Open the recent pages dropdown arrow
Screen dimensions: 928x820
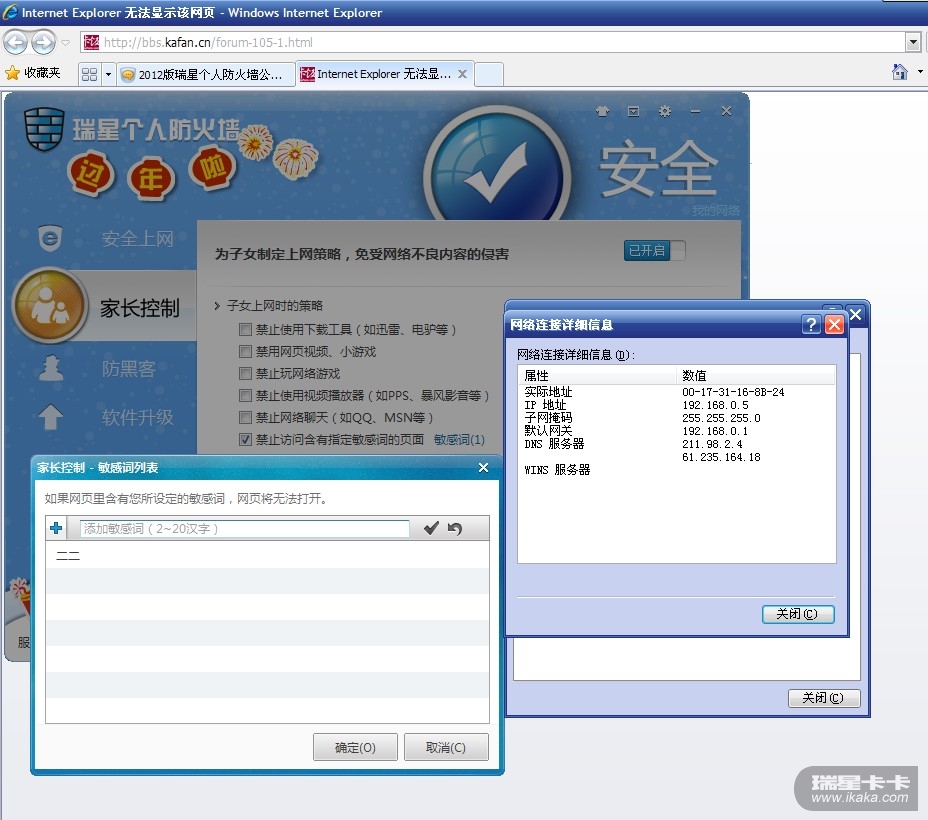pos(66,43)
